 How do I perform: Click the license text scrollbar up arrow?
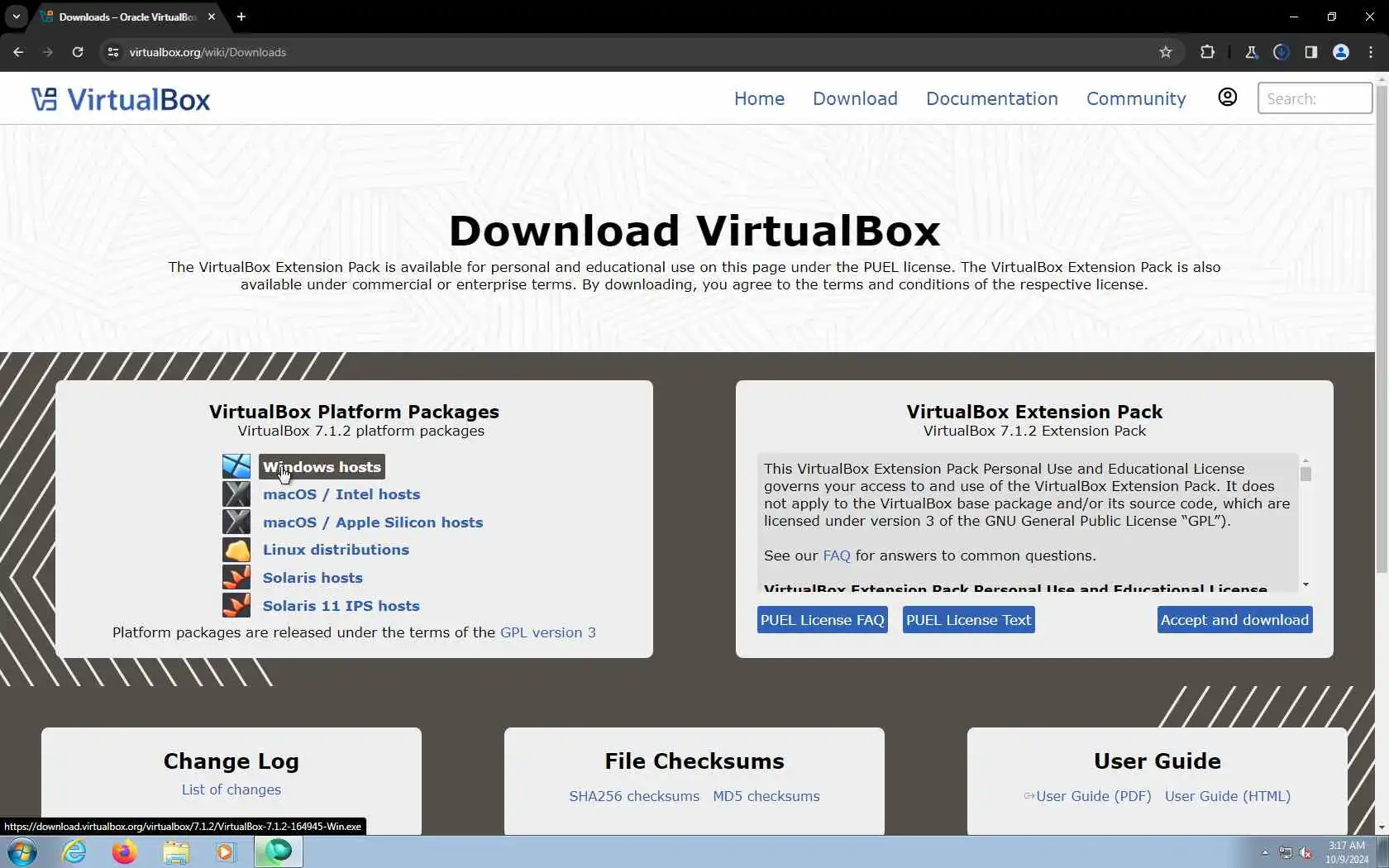[1305, 460]
